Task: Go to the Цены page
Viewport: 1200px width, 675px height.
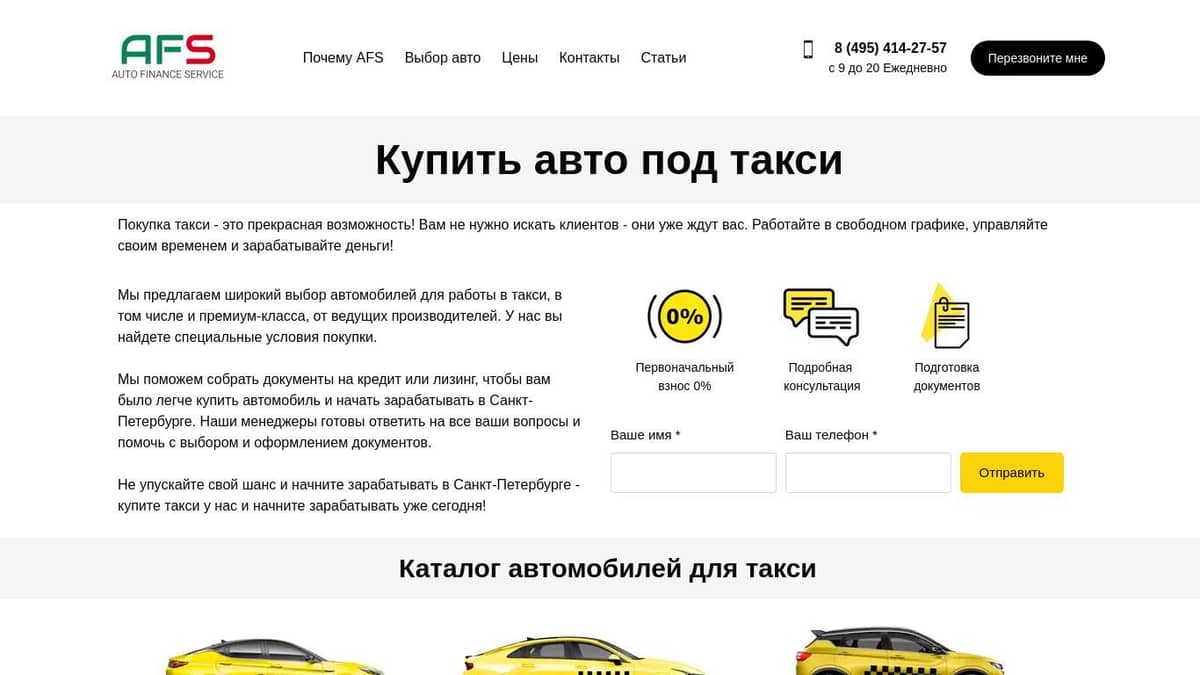Action: [519, 57]
